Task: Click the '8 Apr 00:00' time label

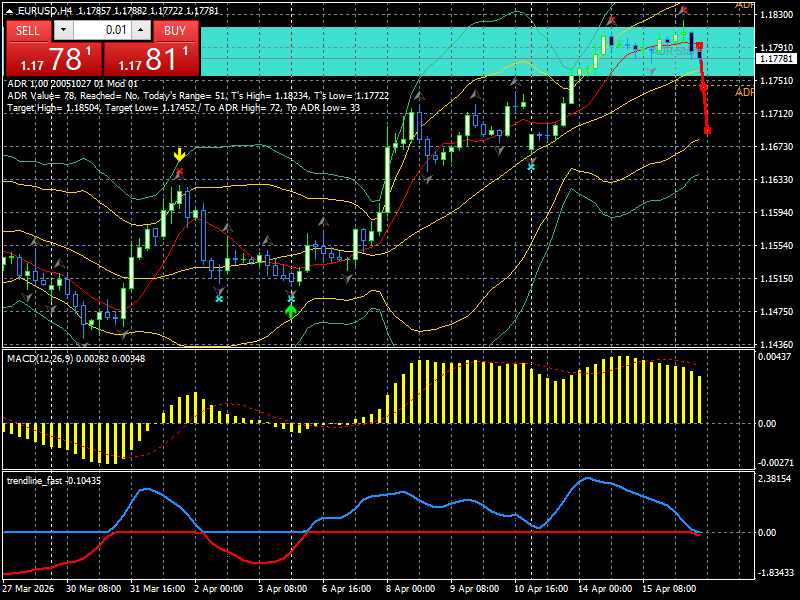Action: point(410,589)
